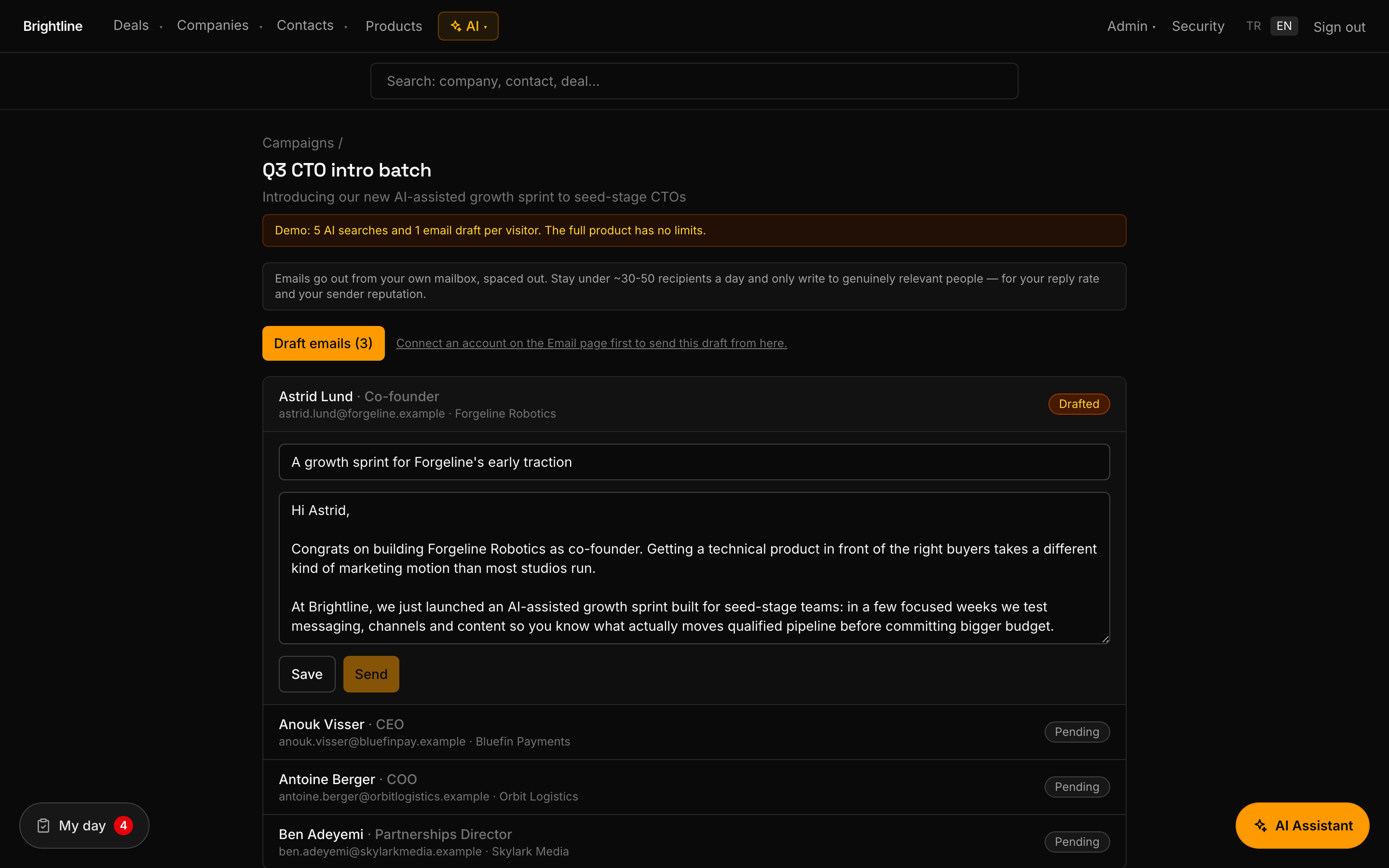Screen dimensions: 1389x868
Task: Switch language to TR
Action: (x=1253, y=26)
